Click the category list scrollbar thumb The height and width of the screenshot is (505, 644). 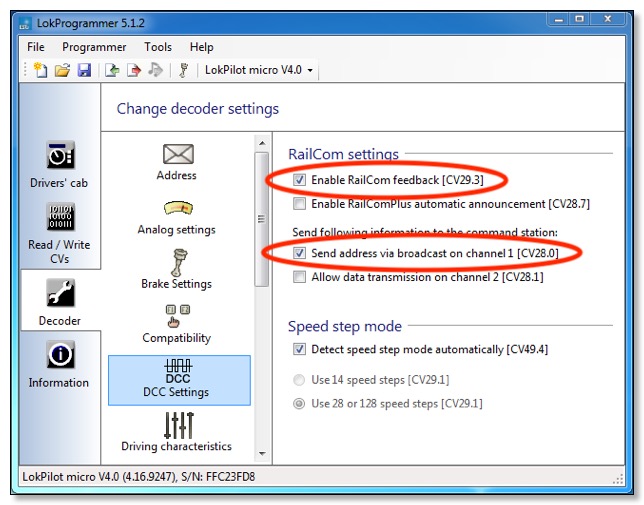(262, 219)
